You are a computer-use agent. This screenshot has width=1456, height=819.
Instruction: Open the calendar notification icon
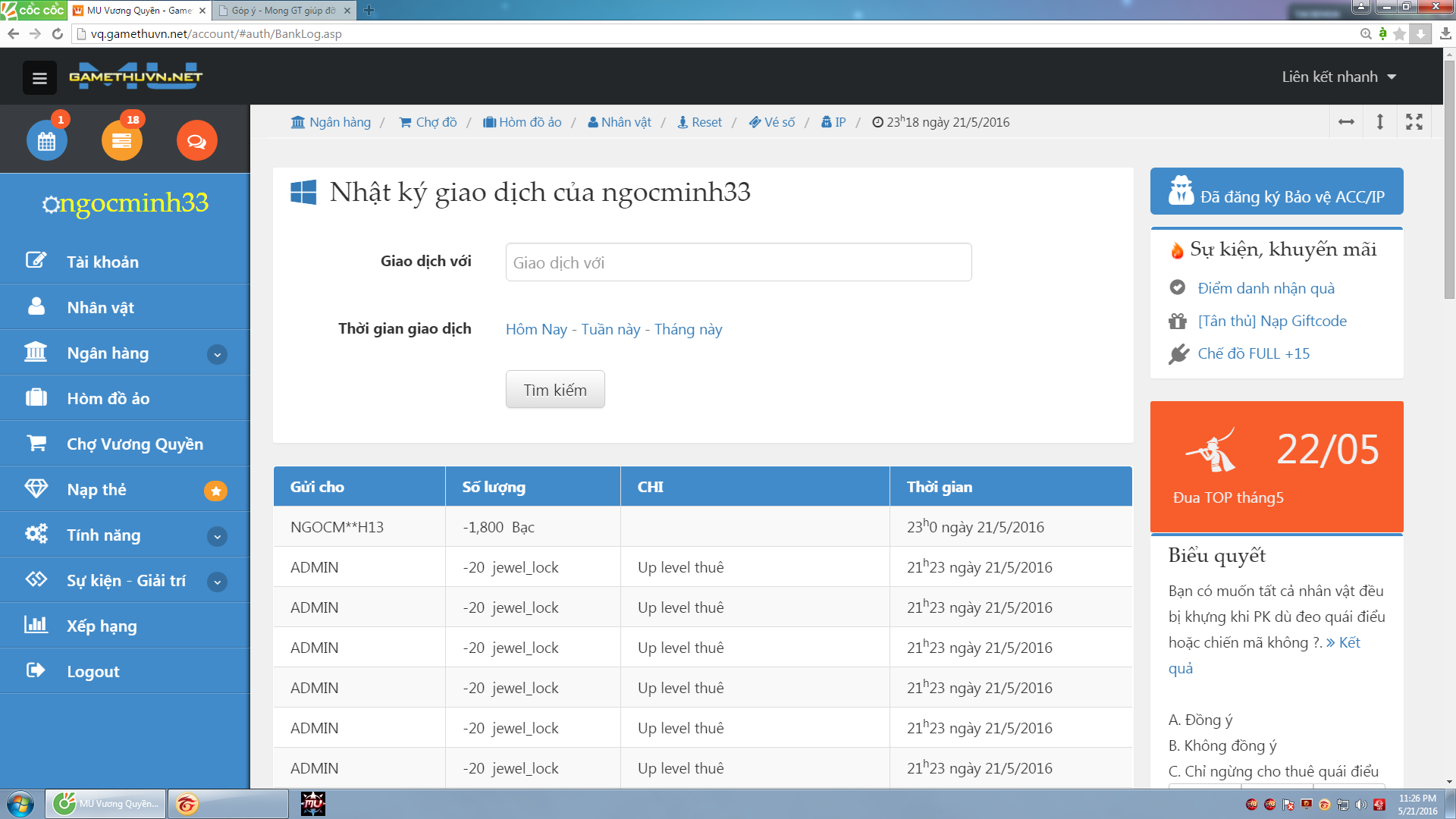(46, 141)
